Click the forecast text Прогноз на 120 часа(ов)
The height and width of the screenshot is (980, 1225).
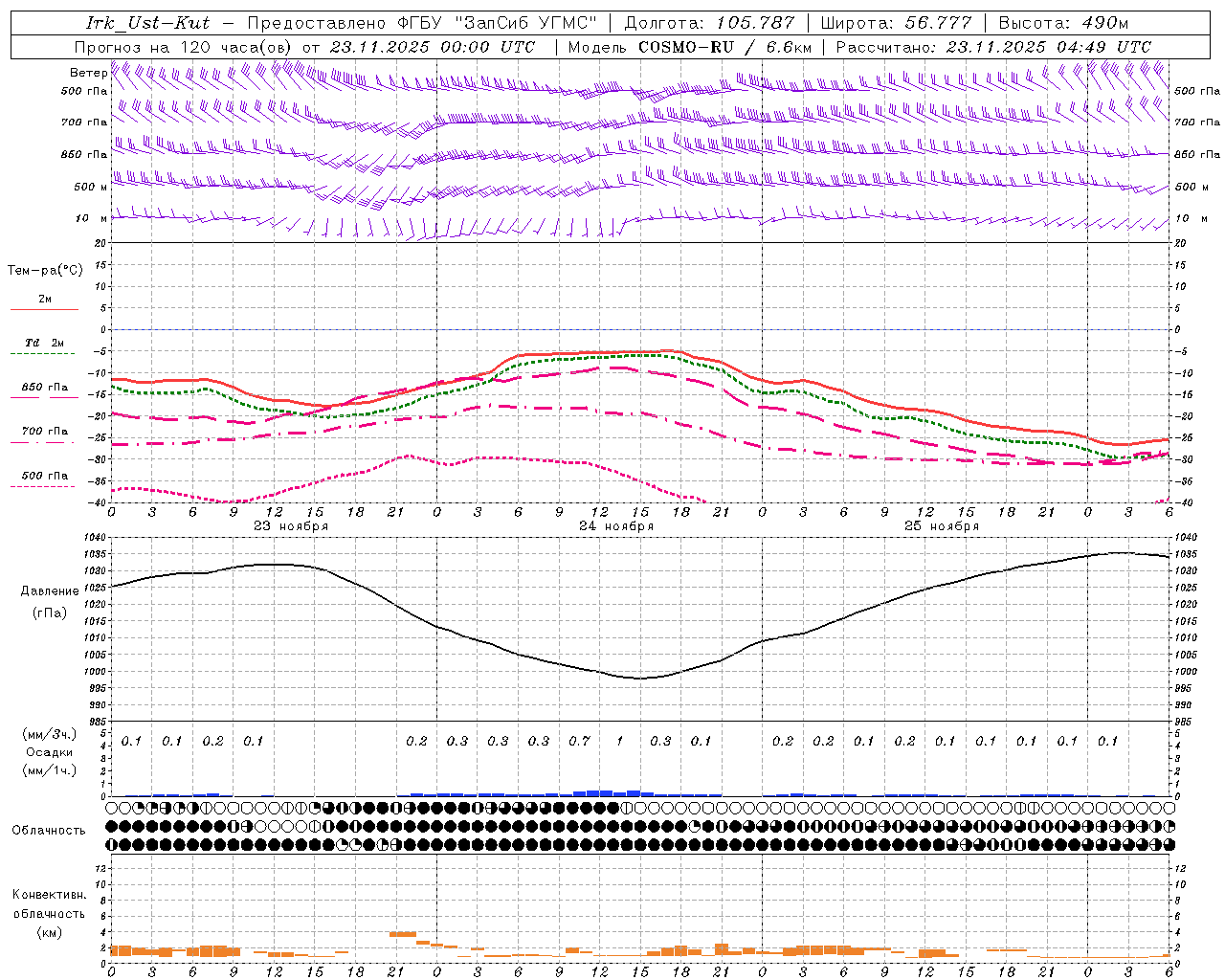[x=185, y=47]
